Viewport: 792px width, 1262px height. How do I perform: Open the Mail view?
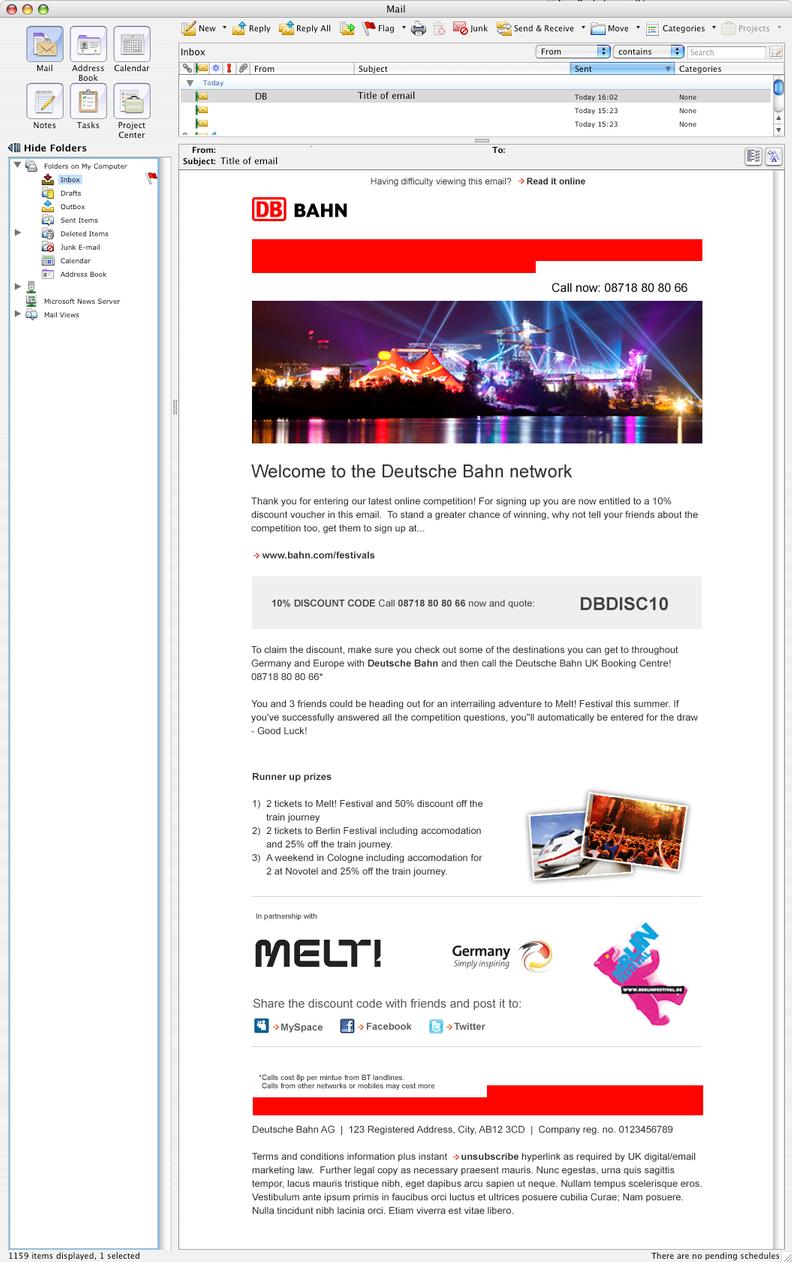[44, 50]
